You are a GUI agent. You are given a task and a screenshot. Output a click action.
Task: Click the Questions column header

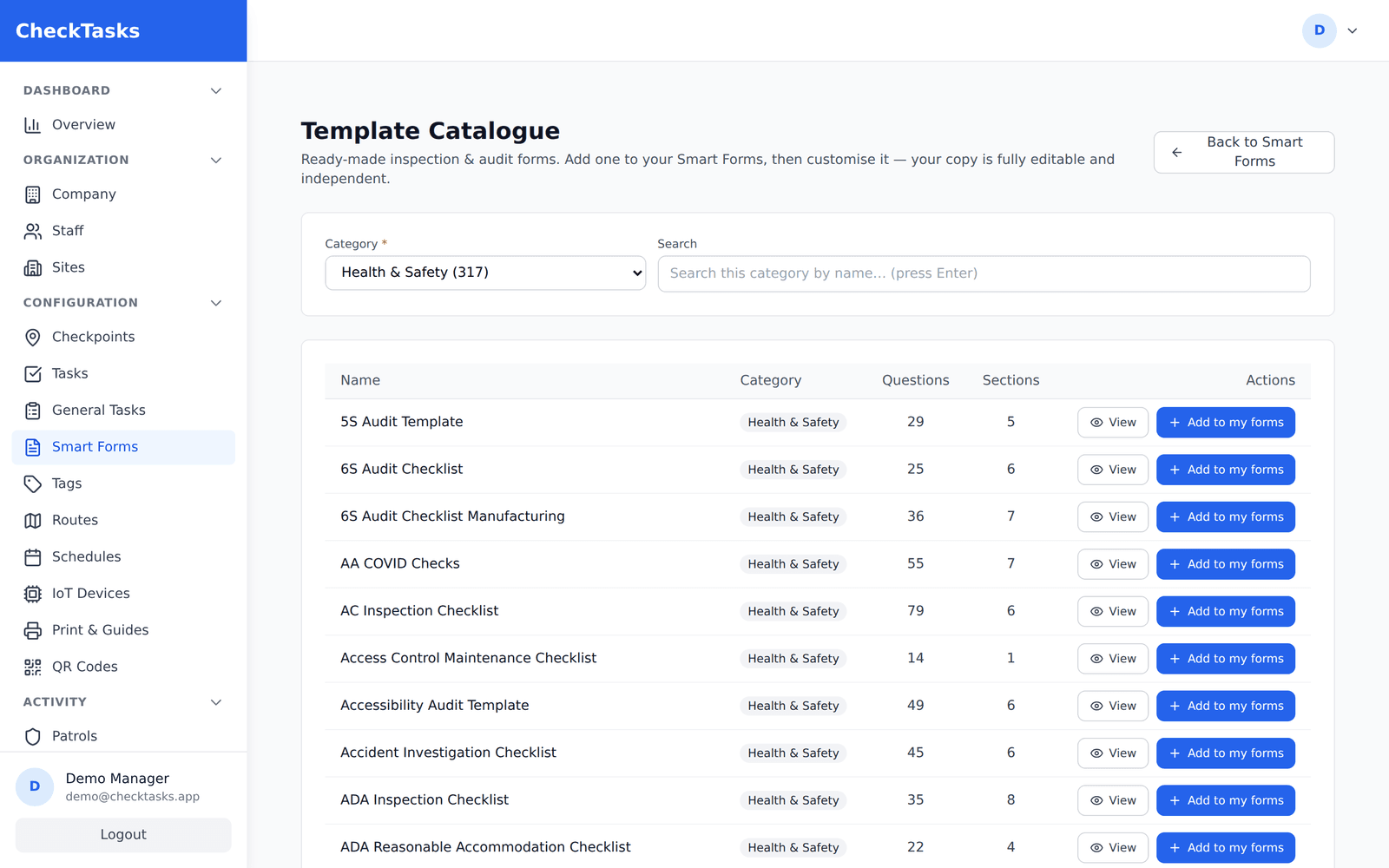pos(915,380)
